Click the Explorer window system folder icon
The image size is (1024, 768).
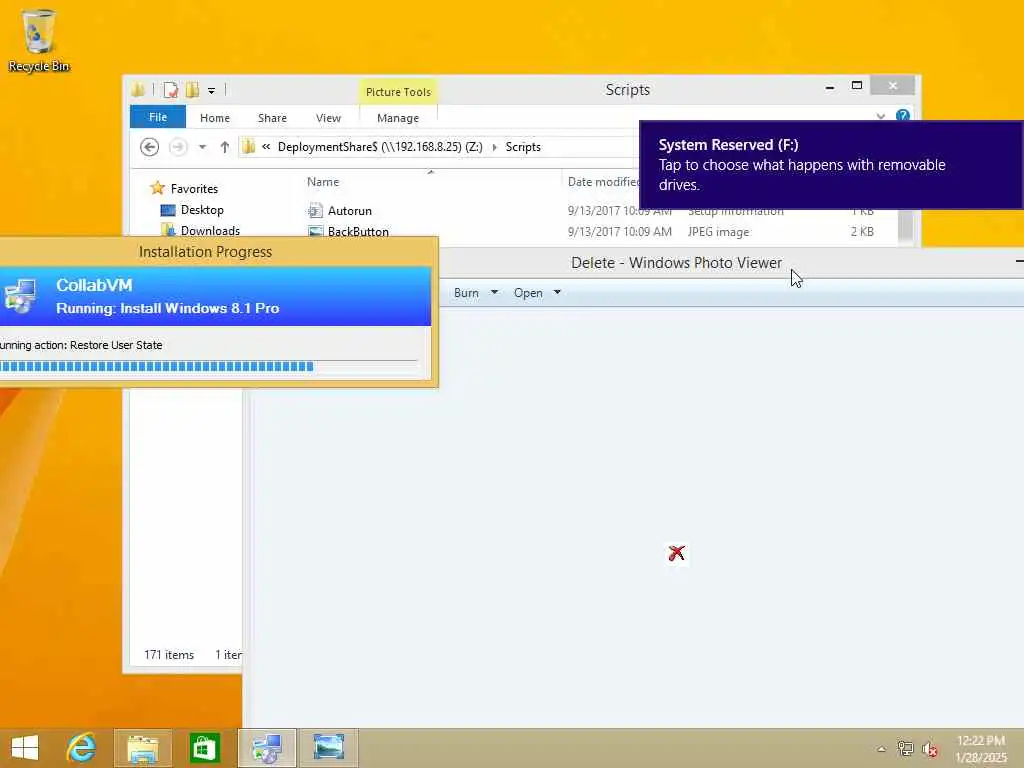click(138, 90)
